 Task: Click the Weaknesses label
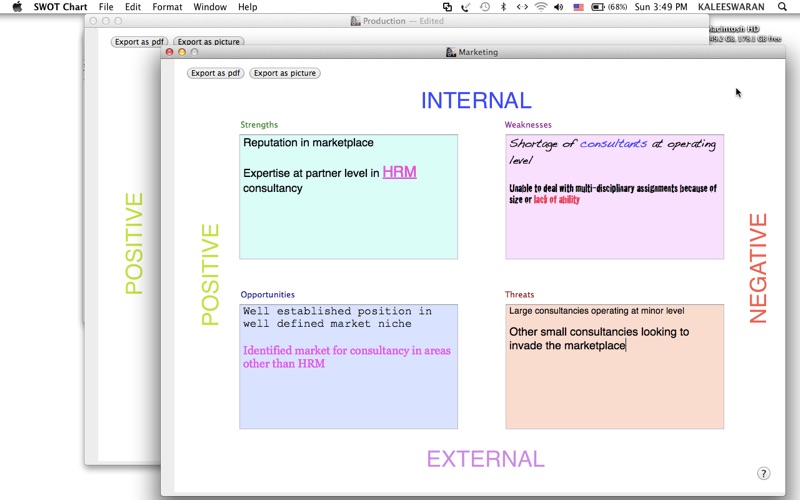[x=528, y=124]
